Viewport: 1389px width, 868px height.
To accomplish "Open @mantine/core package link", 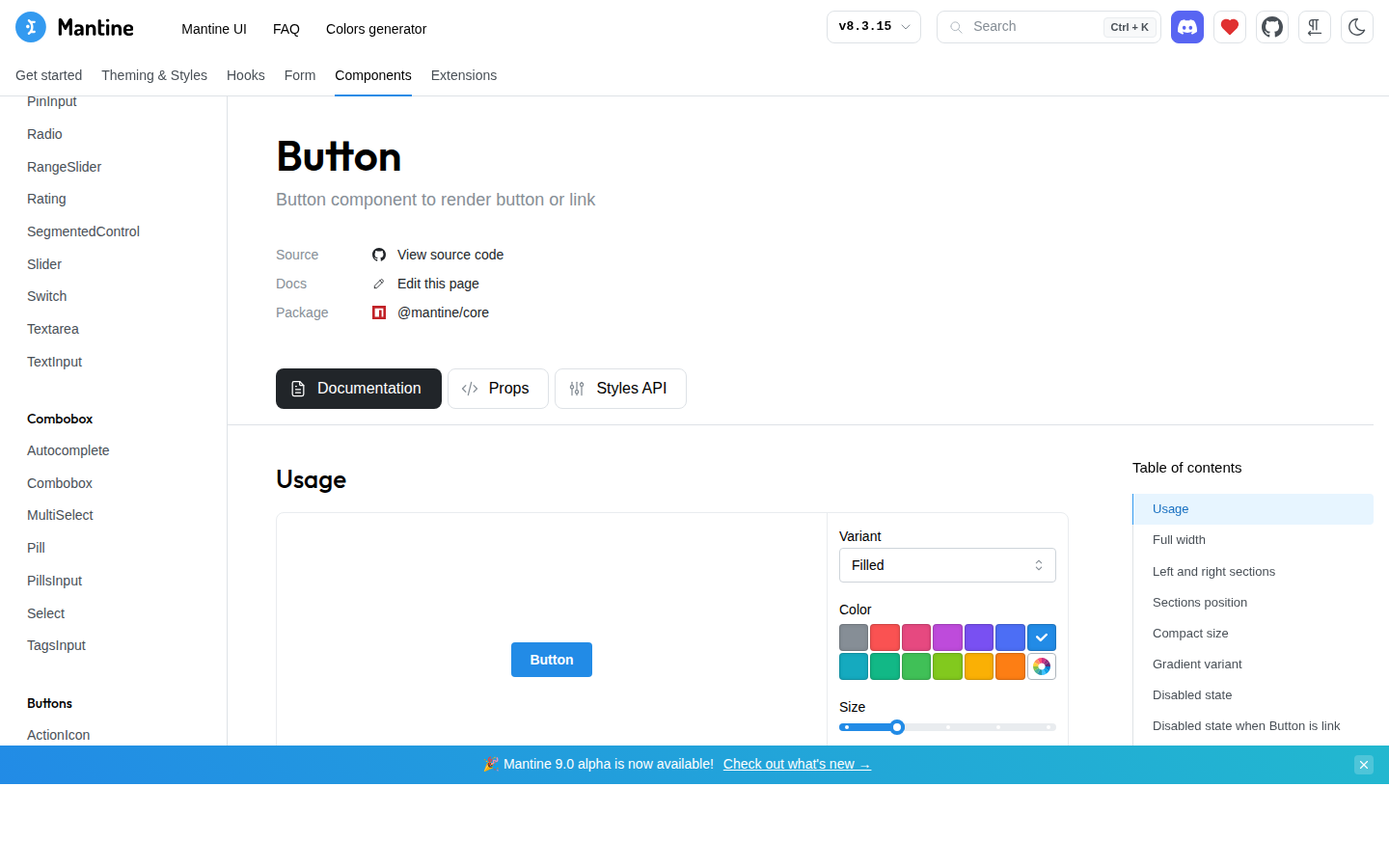I will coord(443,312).
